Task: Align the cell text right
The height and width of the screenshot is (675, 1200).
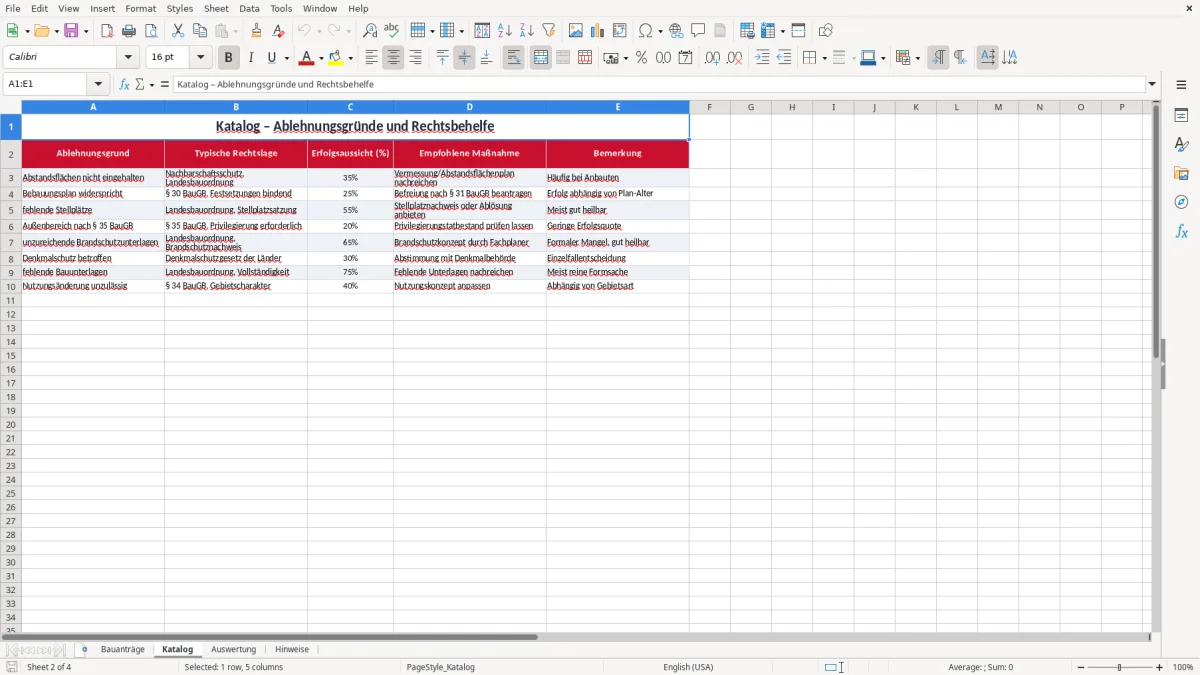Action: [x=415, y=58]
